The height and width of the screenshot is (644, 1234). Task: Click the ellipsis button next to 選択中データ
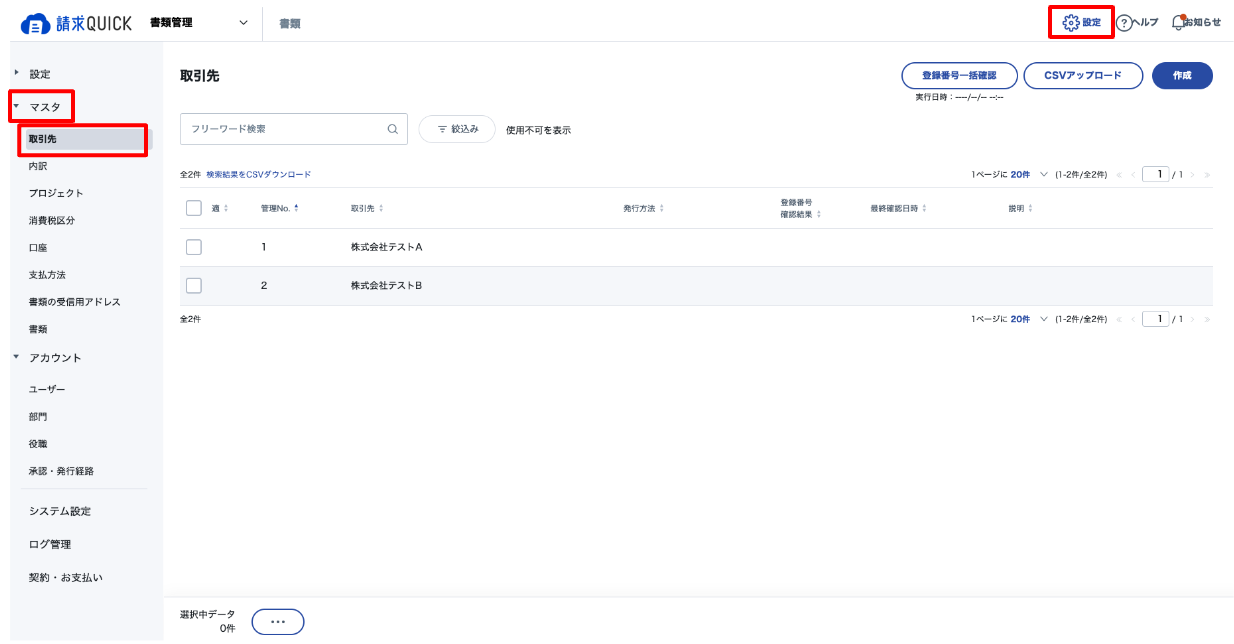(277, 620)
